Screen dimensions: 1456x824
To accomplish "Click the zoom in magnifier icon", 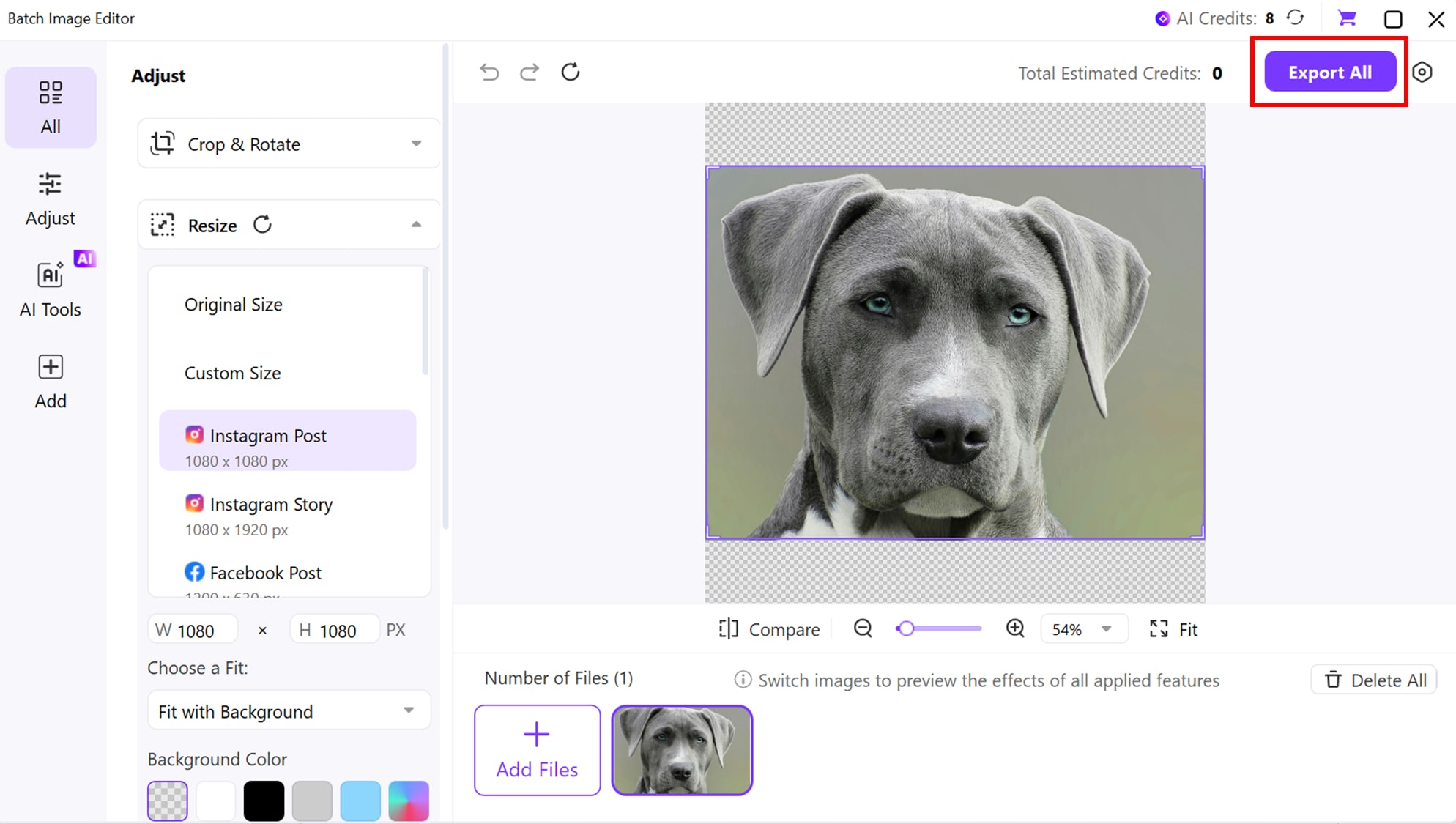I will (x=1014, y=628).
